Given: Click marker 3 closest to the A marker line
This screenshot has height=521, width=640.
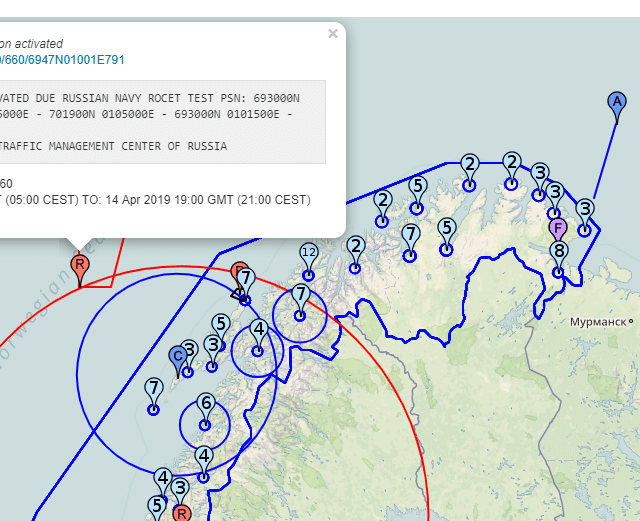Looking at the screenshot, I should tap(585, 210).
